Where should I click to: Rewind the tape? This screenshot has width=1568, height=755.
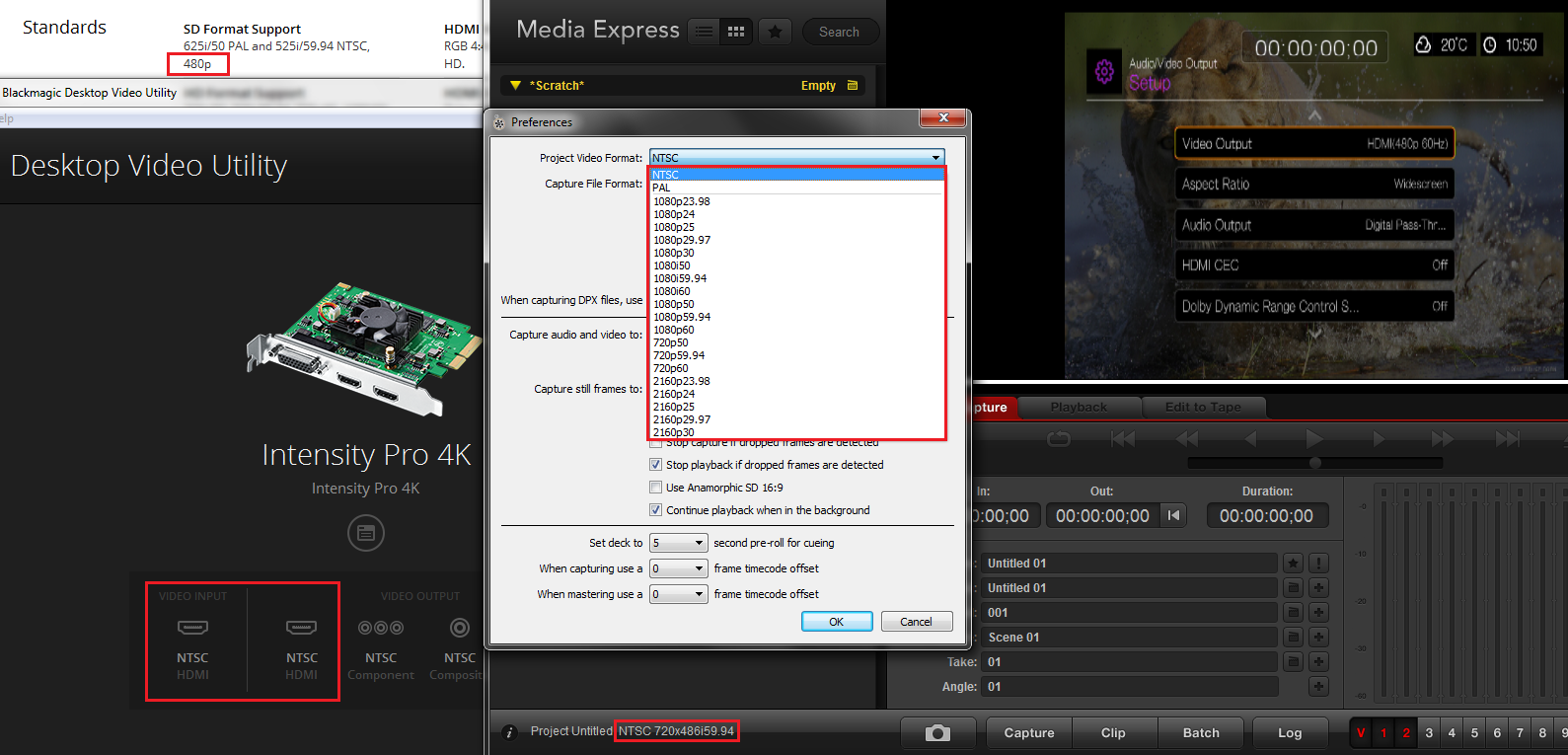tap(1187, 439)
